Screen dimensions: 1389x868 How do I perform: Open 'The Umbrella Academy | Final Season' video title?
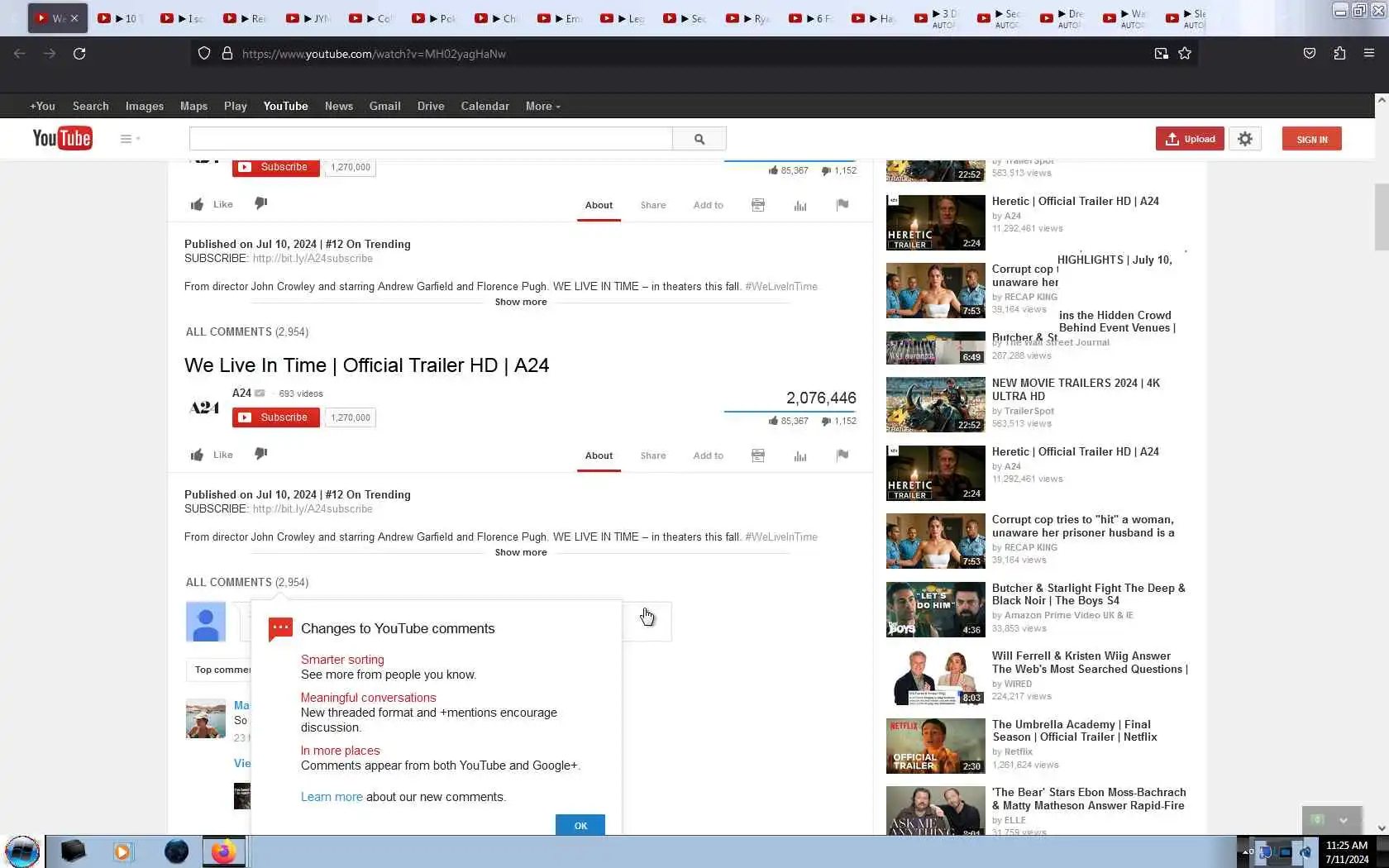point(1075,731)
